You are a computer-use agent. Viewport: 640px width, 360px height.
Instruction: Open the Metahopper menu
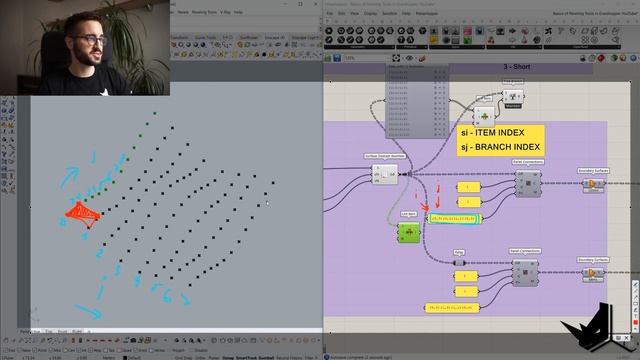point(427,13)
